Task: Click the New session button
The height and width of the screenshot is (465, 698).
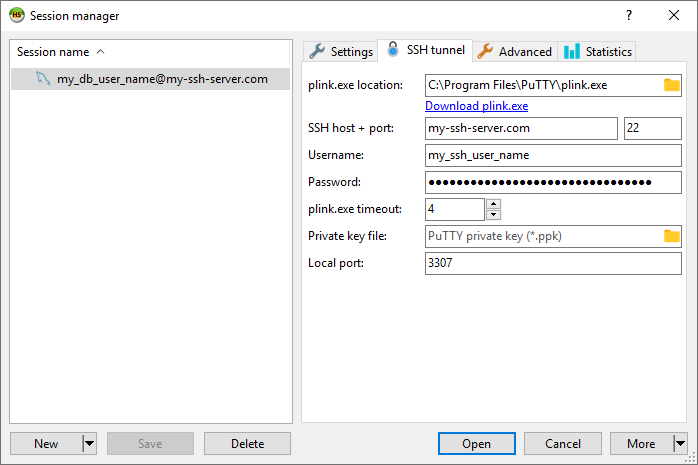Action: tap(46, 444)
